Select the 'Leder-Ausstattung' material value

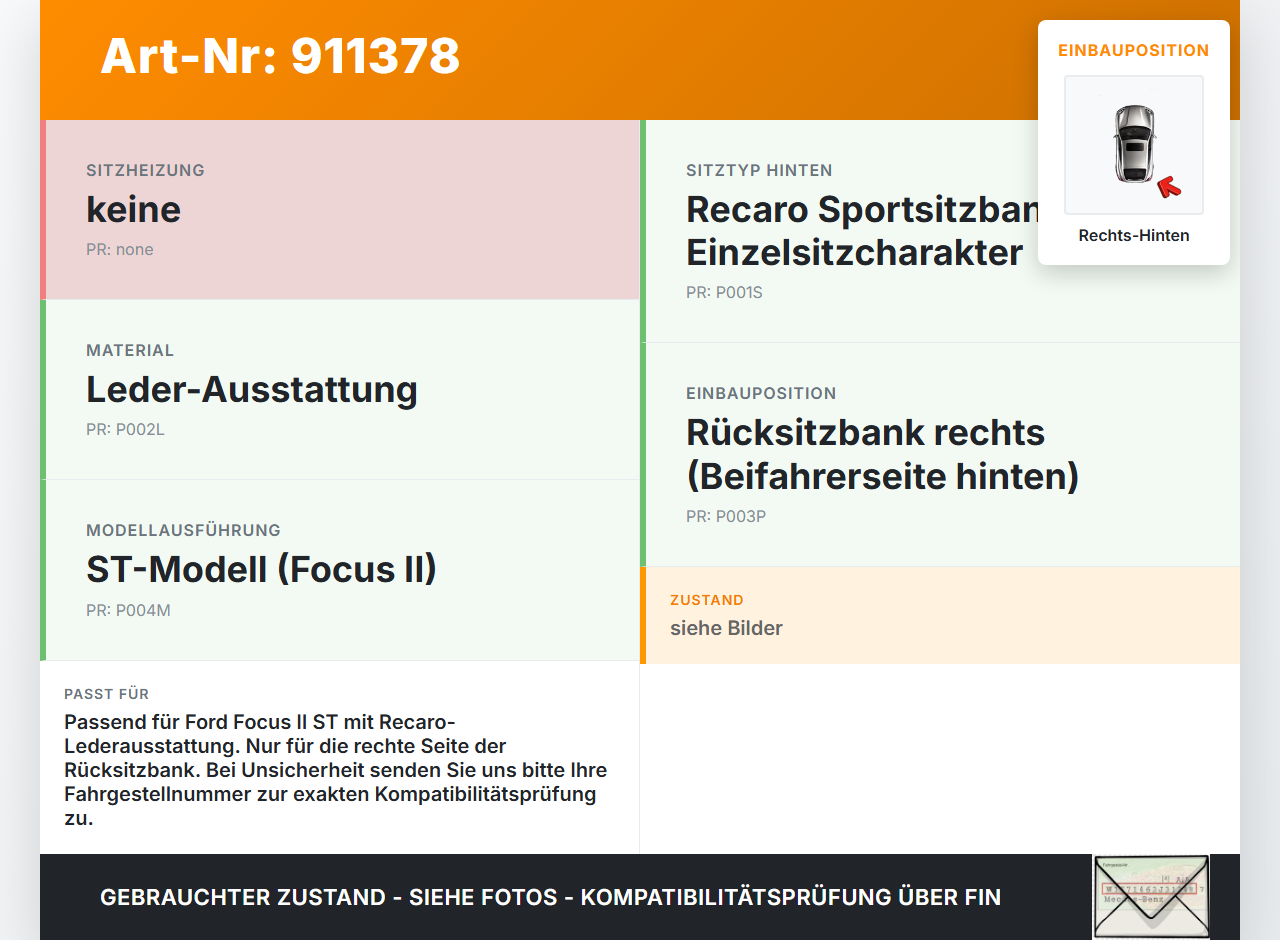tap(252, 389)
